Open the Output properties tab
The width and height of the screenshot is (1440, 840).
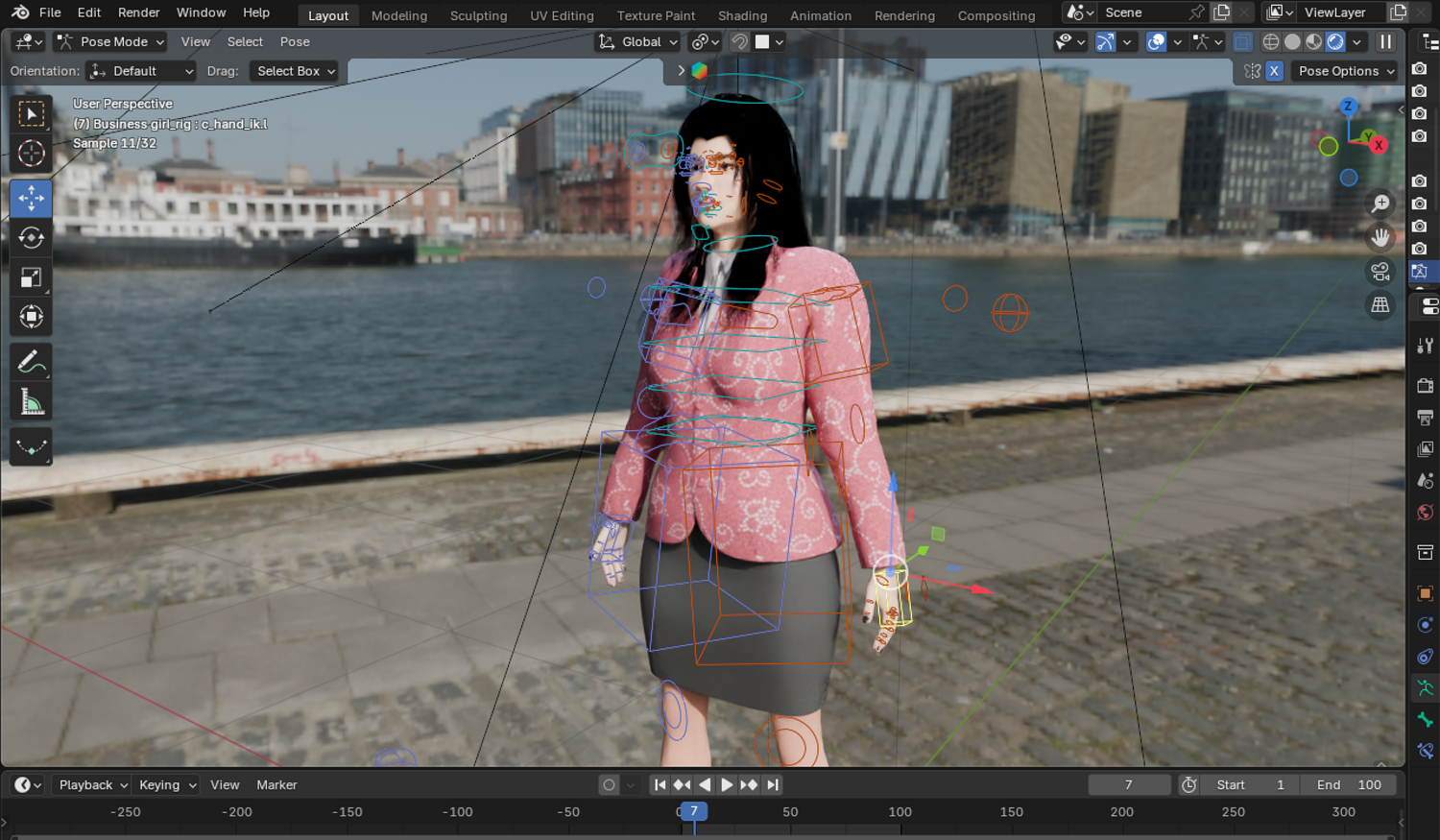pyautogui.click(x=1426, y=418)
